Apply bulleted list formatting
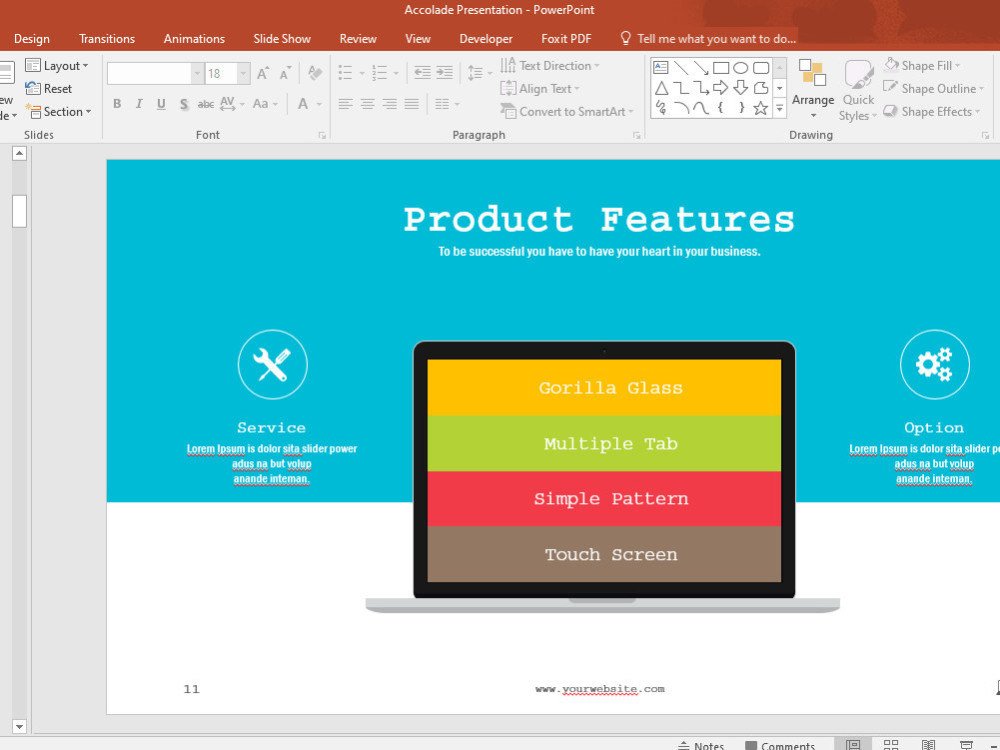Screen dimensions: 1000x750 pos(345,72)
